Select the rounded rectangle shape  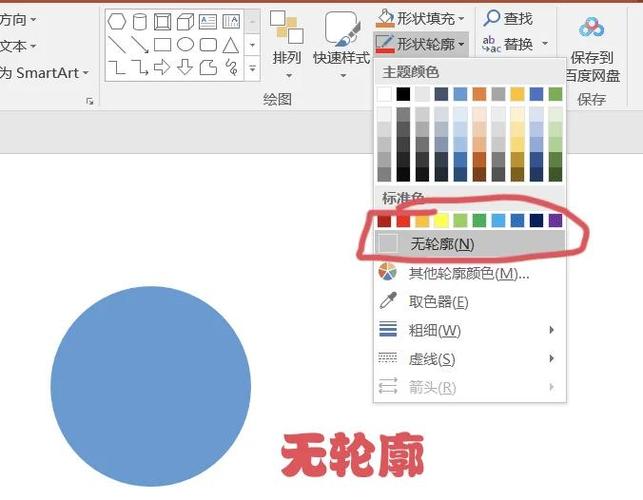[x=208, y=44]
